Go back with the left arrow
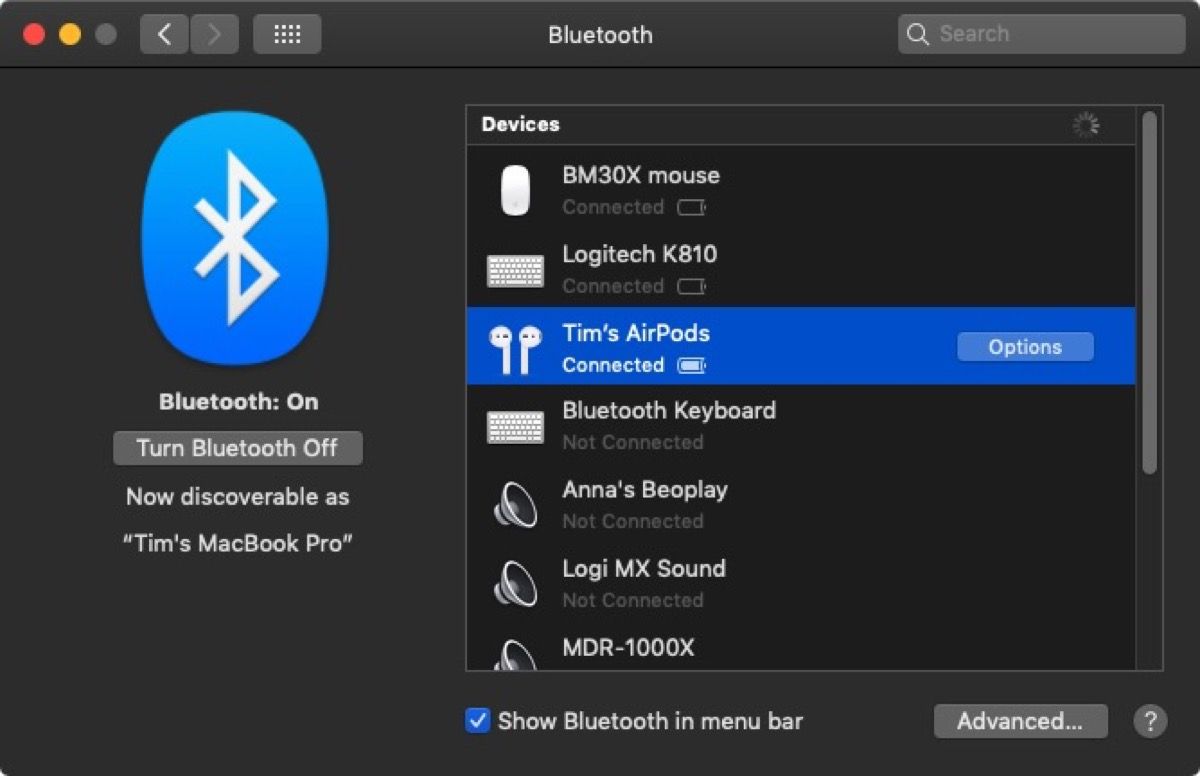 [x=165, y=35]
